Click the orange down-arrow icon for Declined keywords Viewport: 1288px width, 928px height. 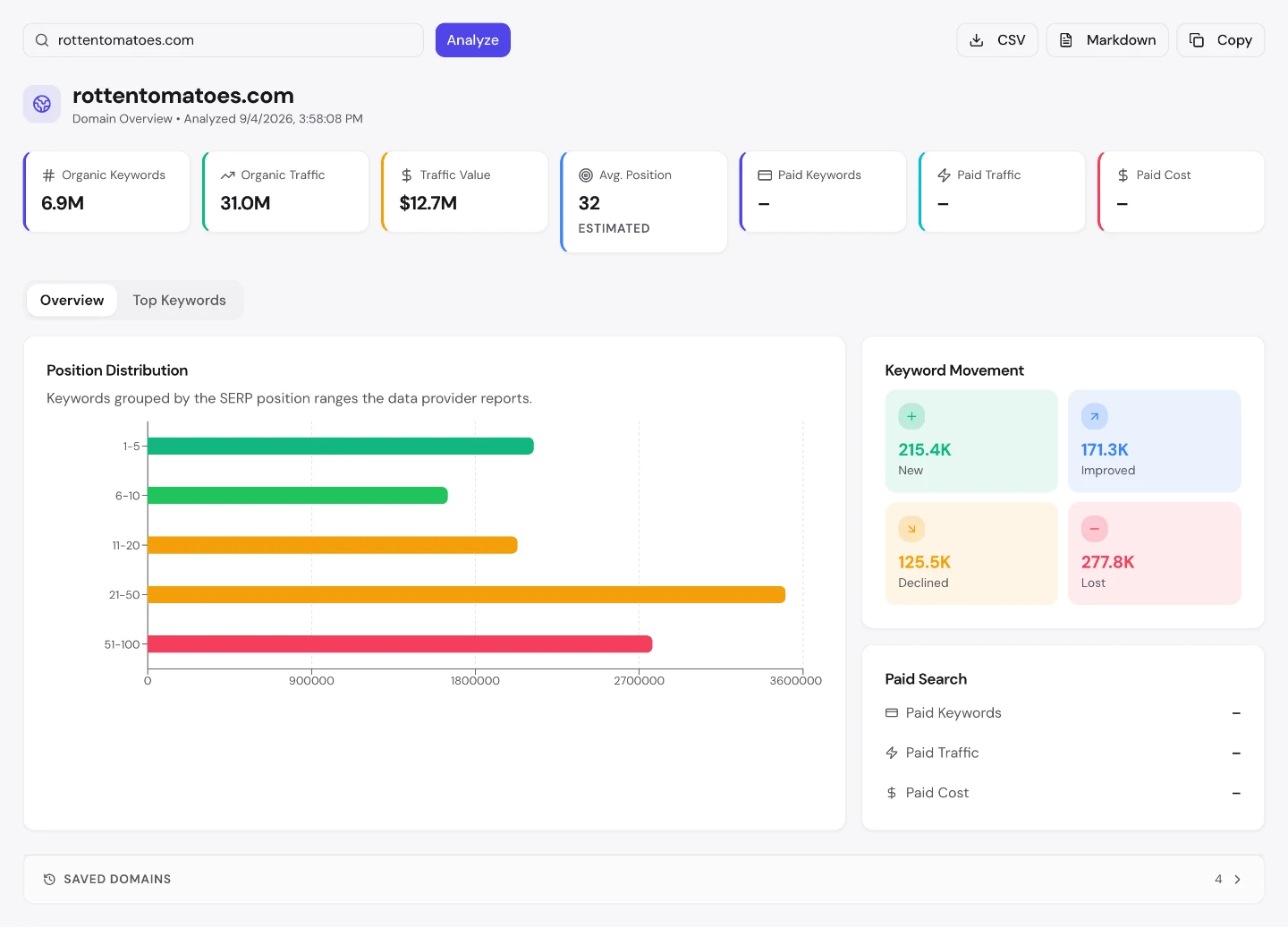click(x=911, y=529)
